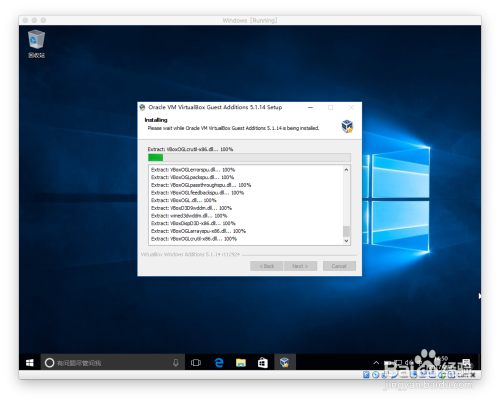Viewport: 500px width, 402px height.
Task: Open File Explorer from the taskbar
Action: 241,363
